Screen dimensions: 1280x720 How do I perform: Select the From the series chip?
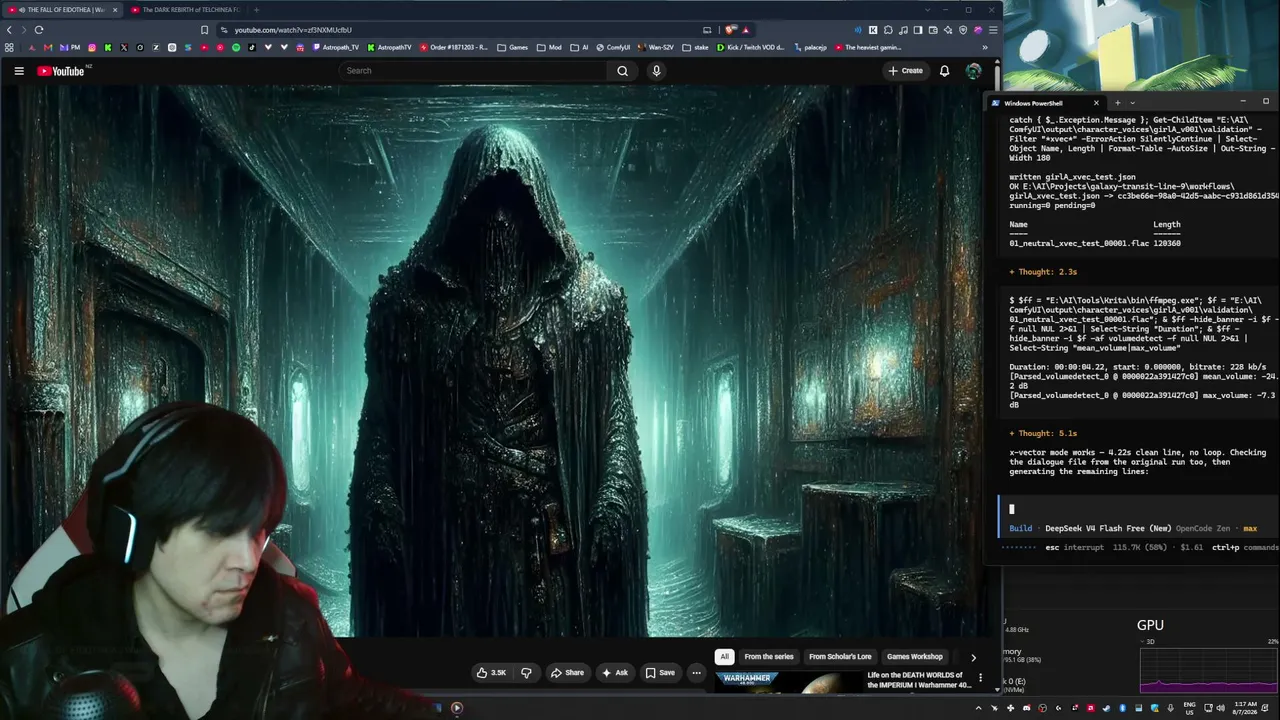[769, 657]
